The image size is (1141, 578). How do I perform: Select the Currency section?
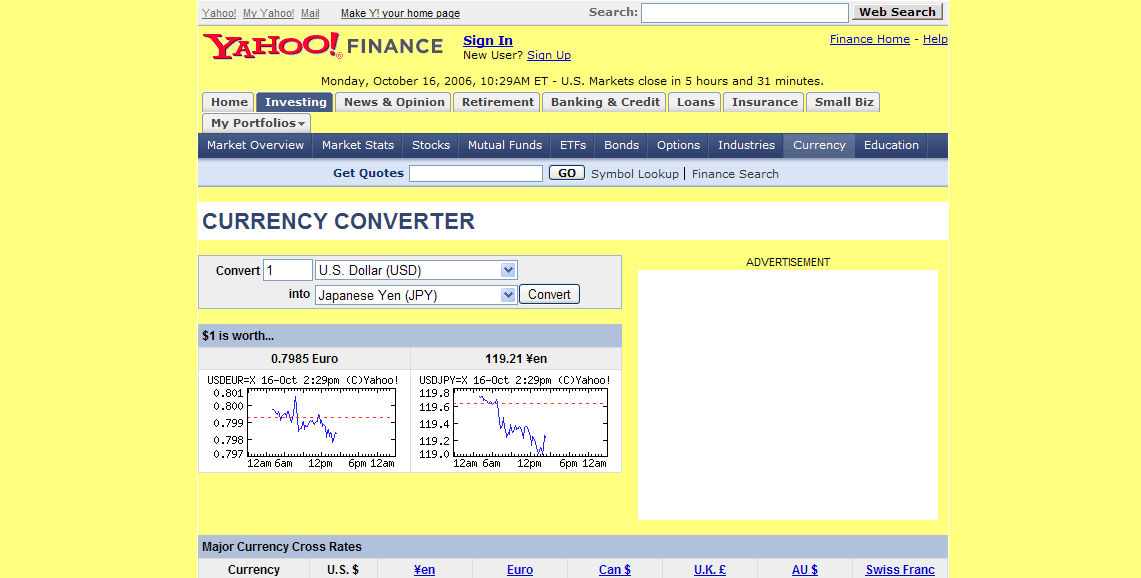point(819,145)
